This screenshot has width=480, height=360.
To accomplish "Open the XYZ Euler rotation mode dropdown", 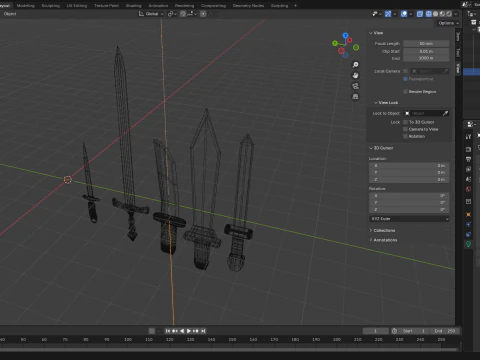I will (x=409, y=219).
